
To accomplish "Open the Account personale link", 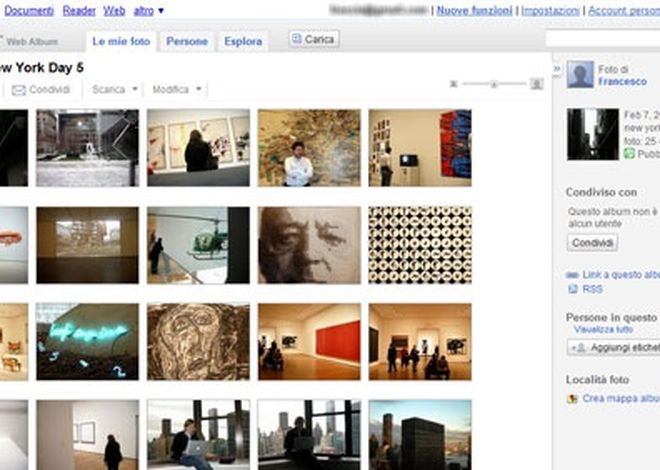I will click(x=624, y=11).
